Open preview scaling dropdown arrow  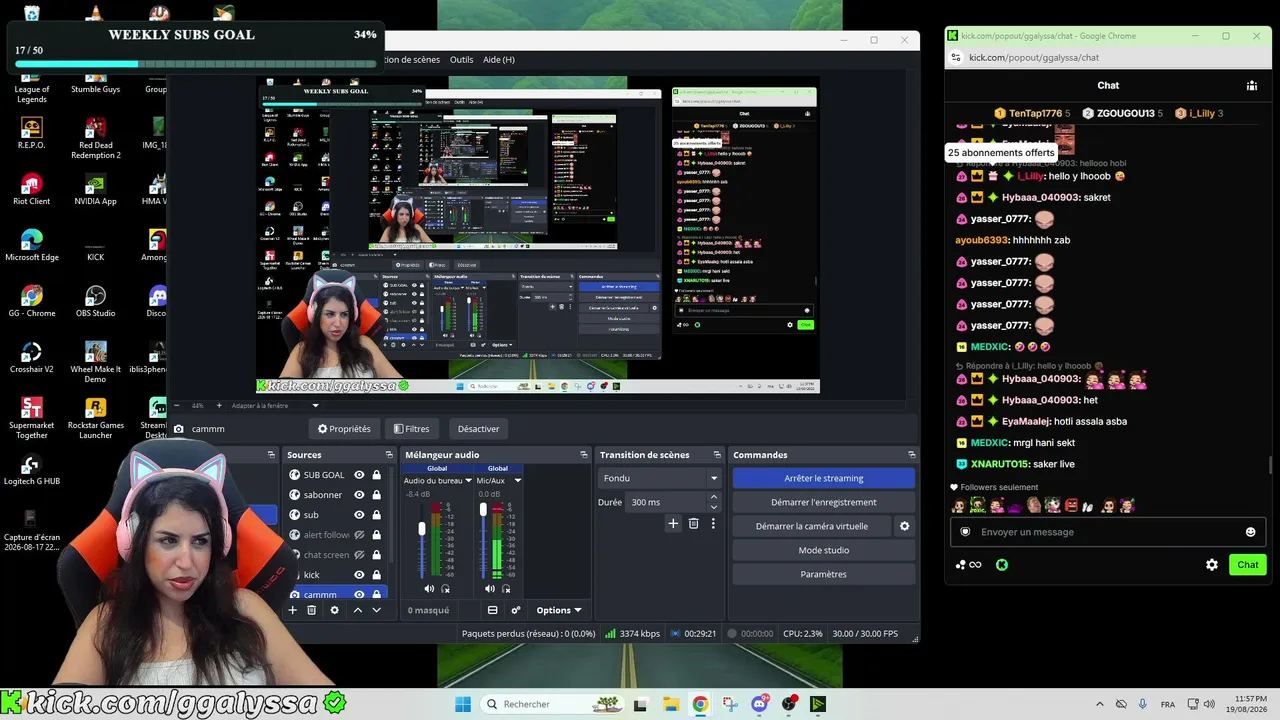[315, 406]
